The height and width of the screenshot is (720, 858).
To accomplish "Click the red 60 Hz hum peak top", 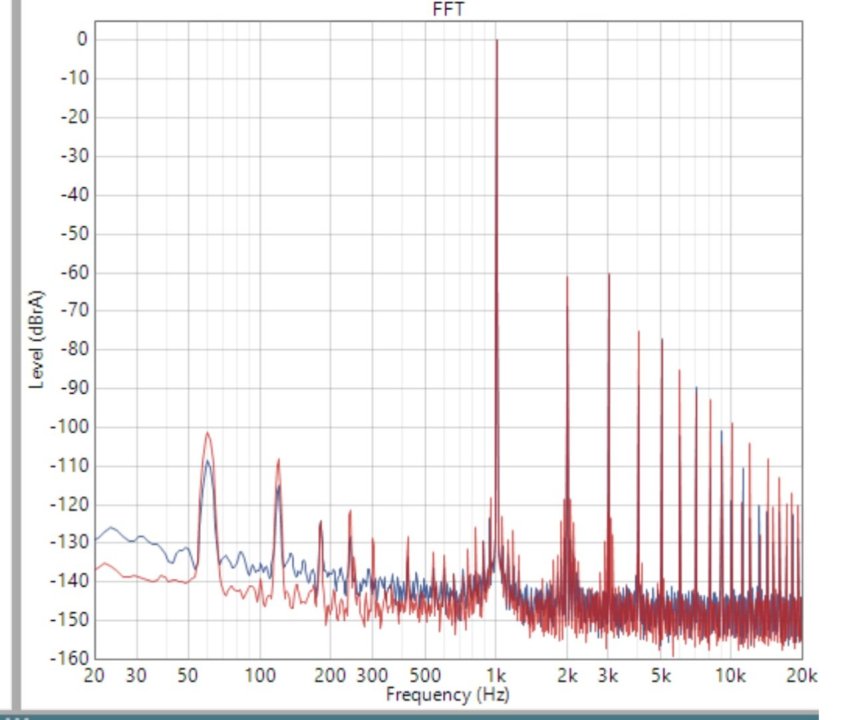I will pyautogui.click(x=207, y=433).
